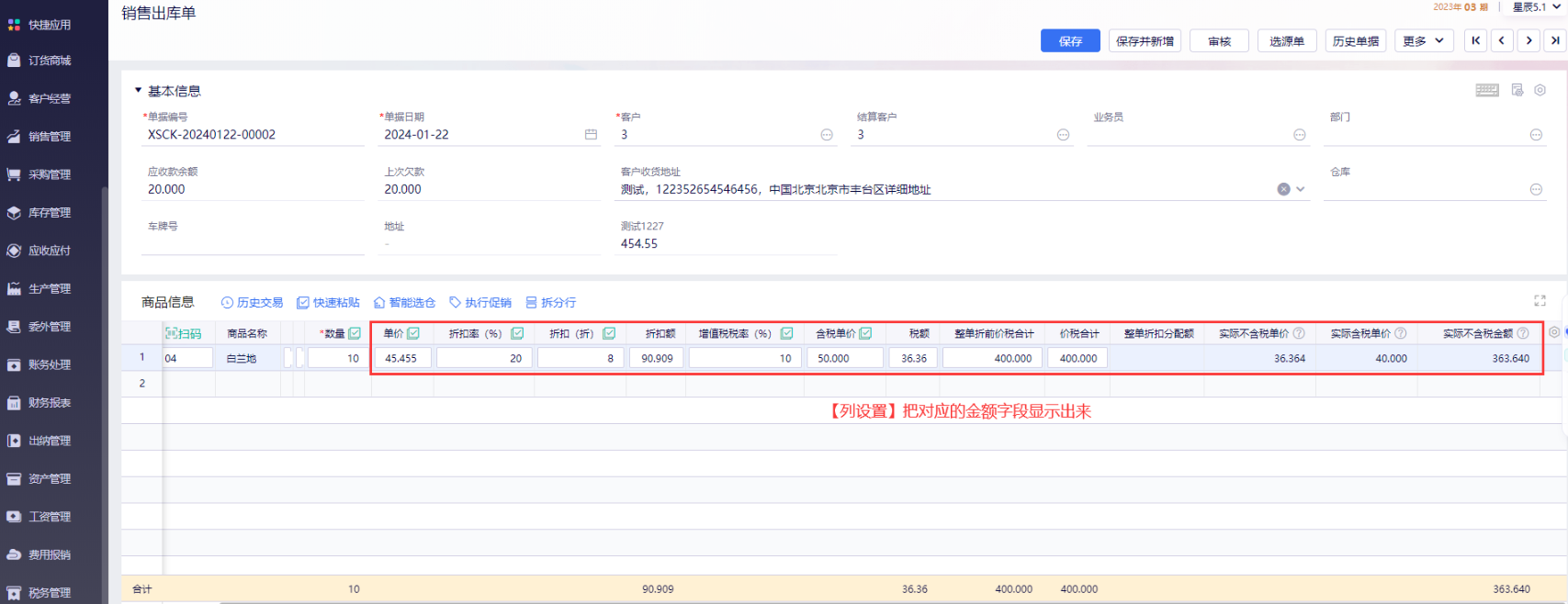Open 历史交易 for products
This screenshot has height=604, width=1568.
(252, 302)
